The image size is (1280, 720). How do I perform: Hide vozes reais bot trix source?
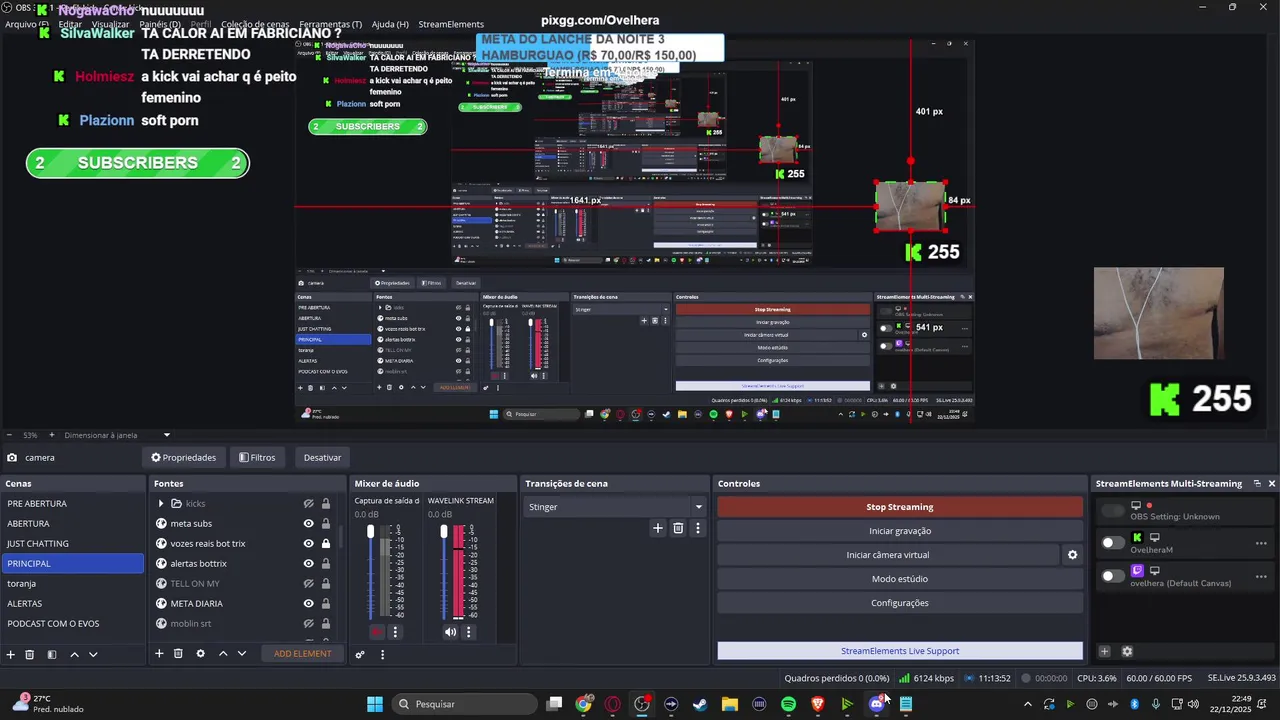pos(309,543)
